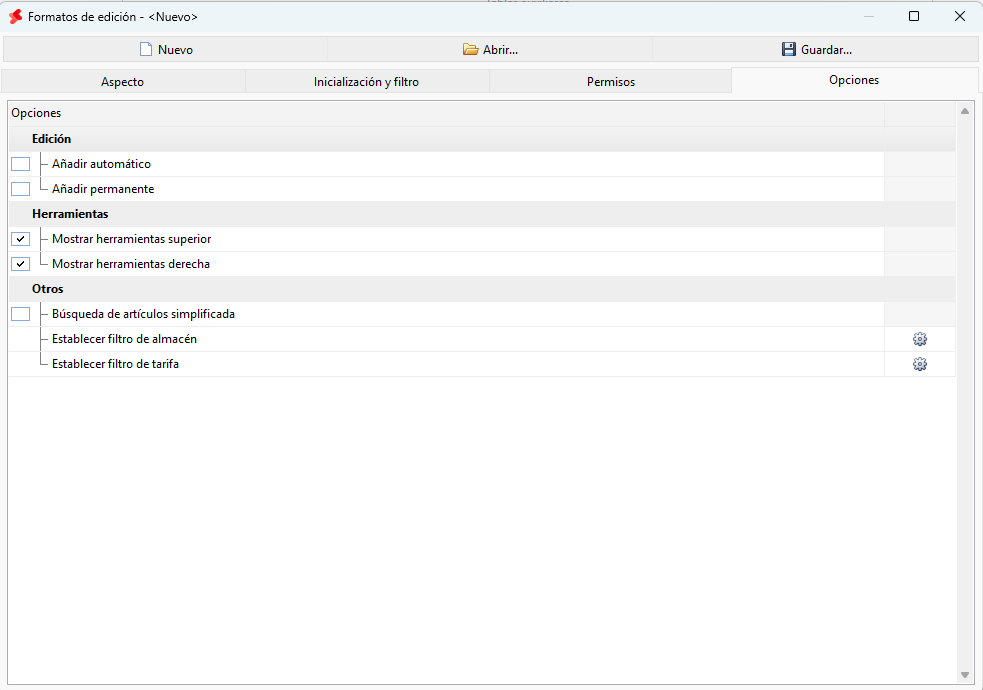Click the scrollbar down arrow
Screen dimensions: 983x690
(965, 675)
